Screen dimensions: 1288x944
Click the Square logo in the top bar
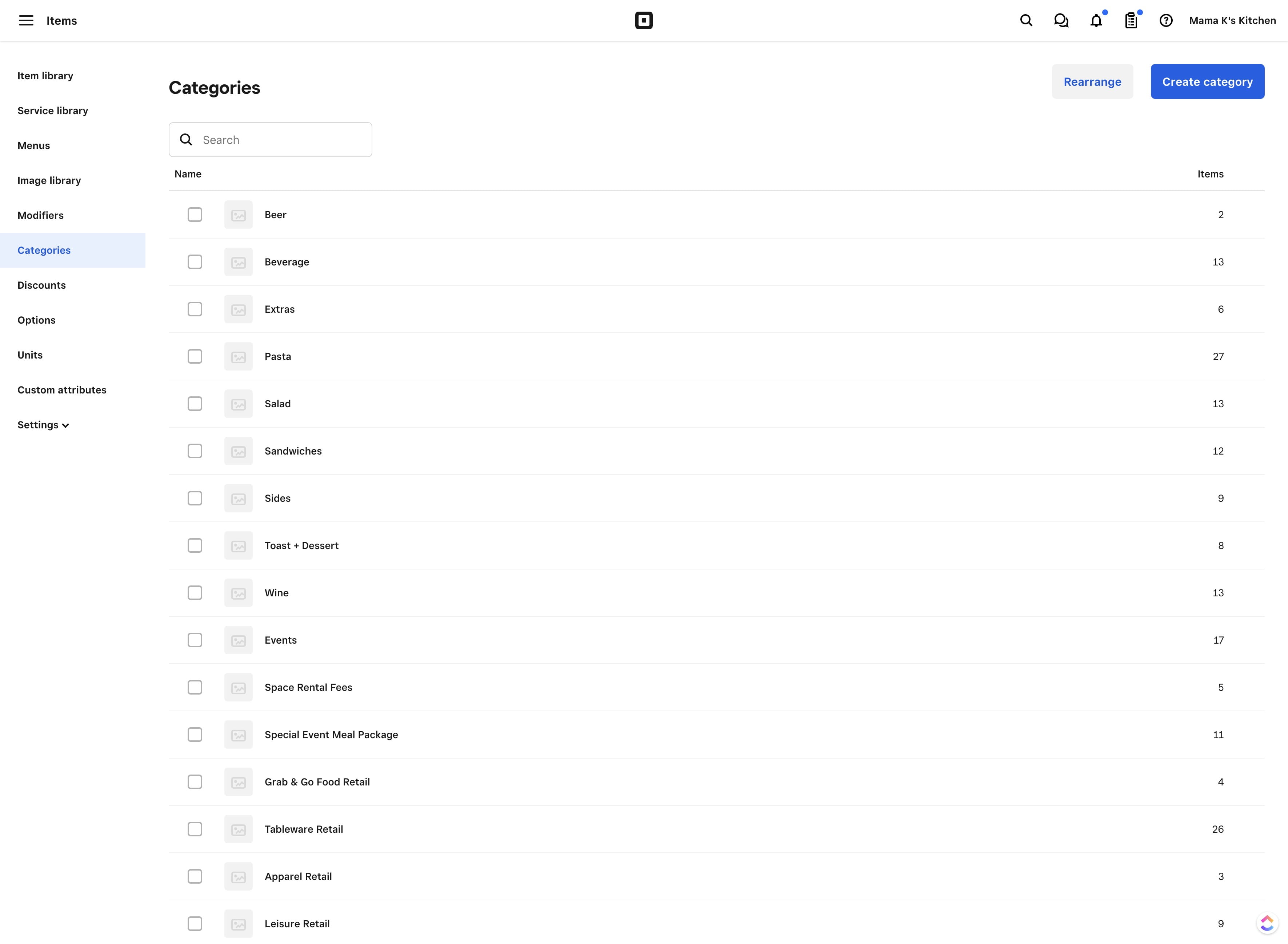(643, 20)
